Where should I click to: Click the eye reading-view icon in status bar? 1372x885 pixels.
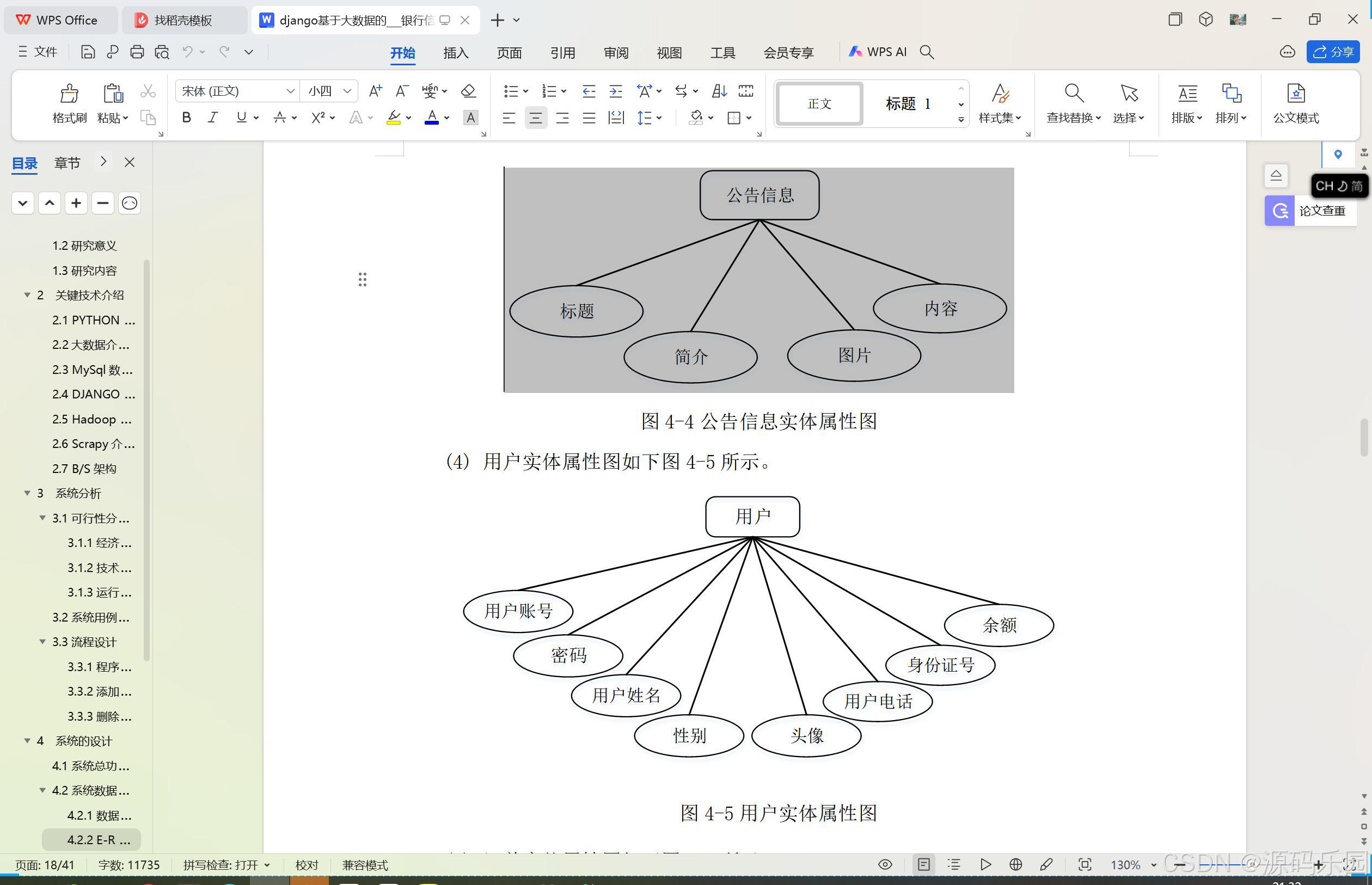(x=885, y=864)
